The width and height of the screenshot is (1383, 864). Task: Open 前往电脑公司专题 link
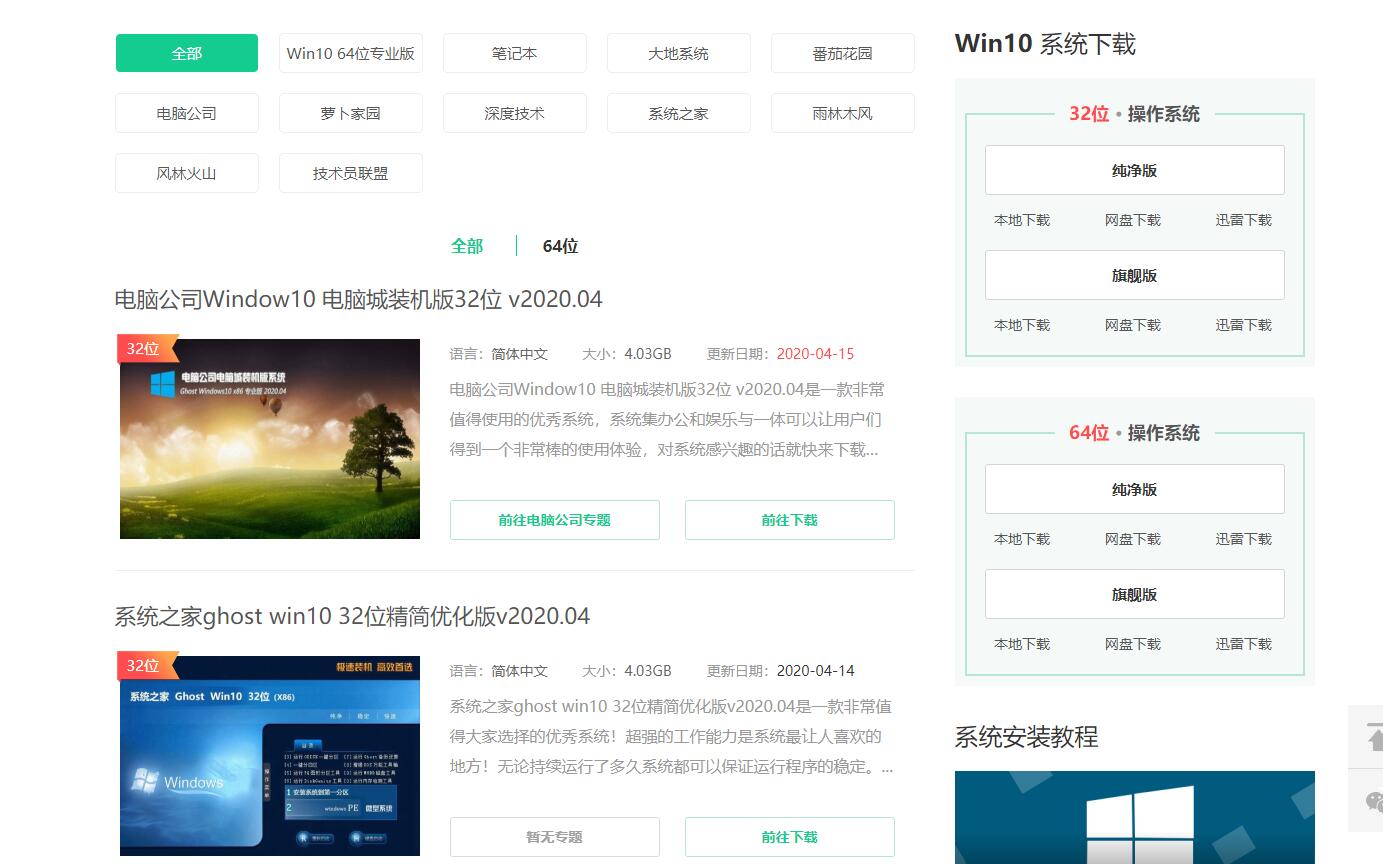point(554,519)
